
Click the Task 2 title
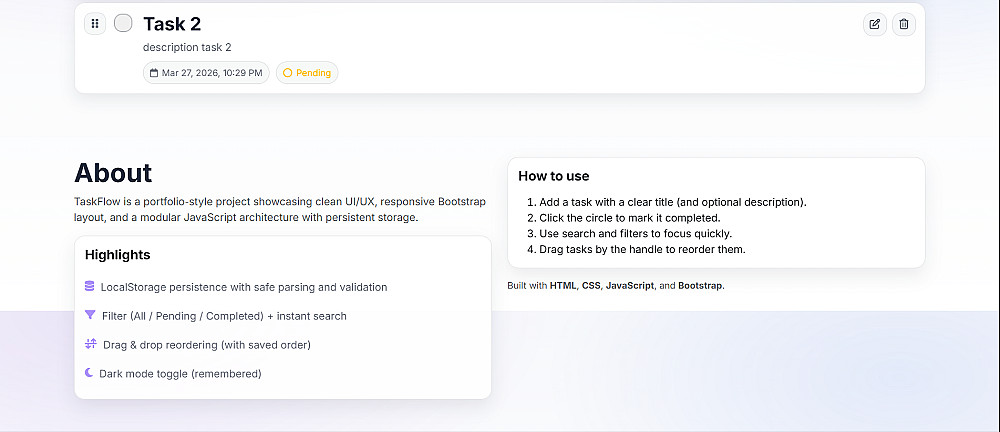172,24
